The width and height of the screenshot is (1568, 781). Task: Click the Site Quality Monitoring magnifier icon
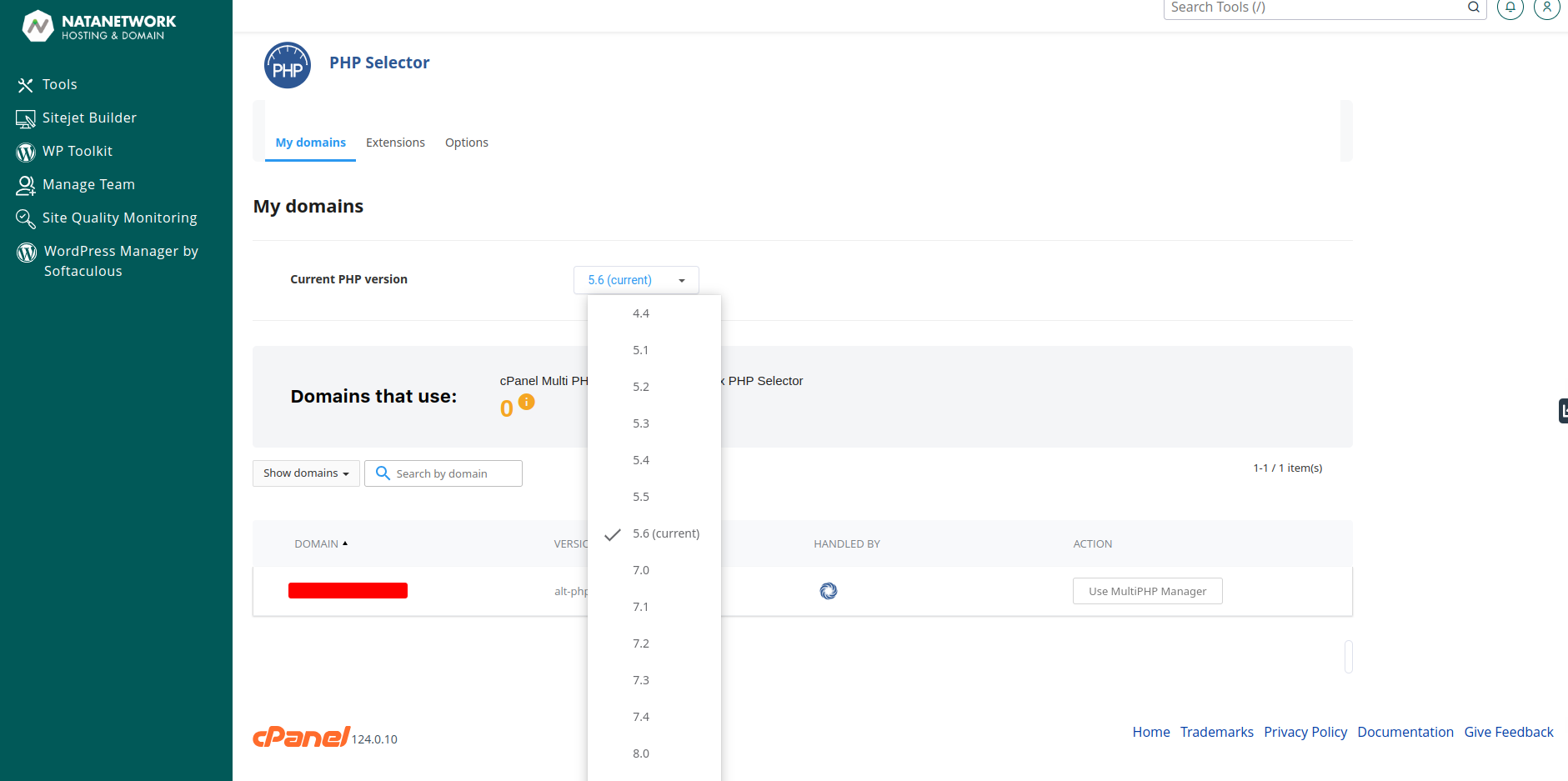click(x=26, y=218)
